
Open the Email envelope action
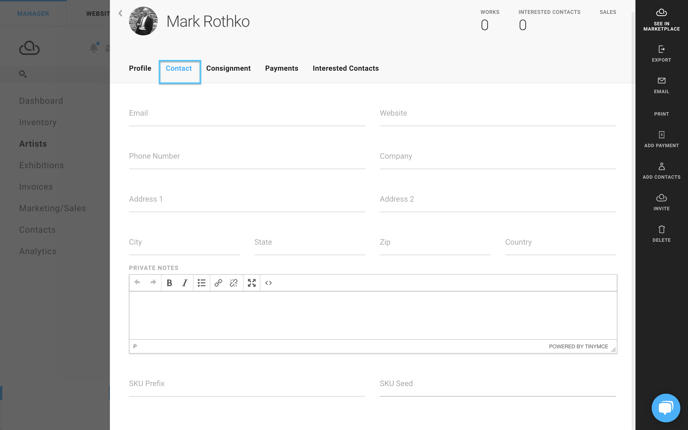[661, 80]
